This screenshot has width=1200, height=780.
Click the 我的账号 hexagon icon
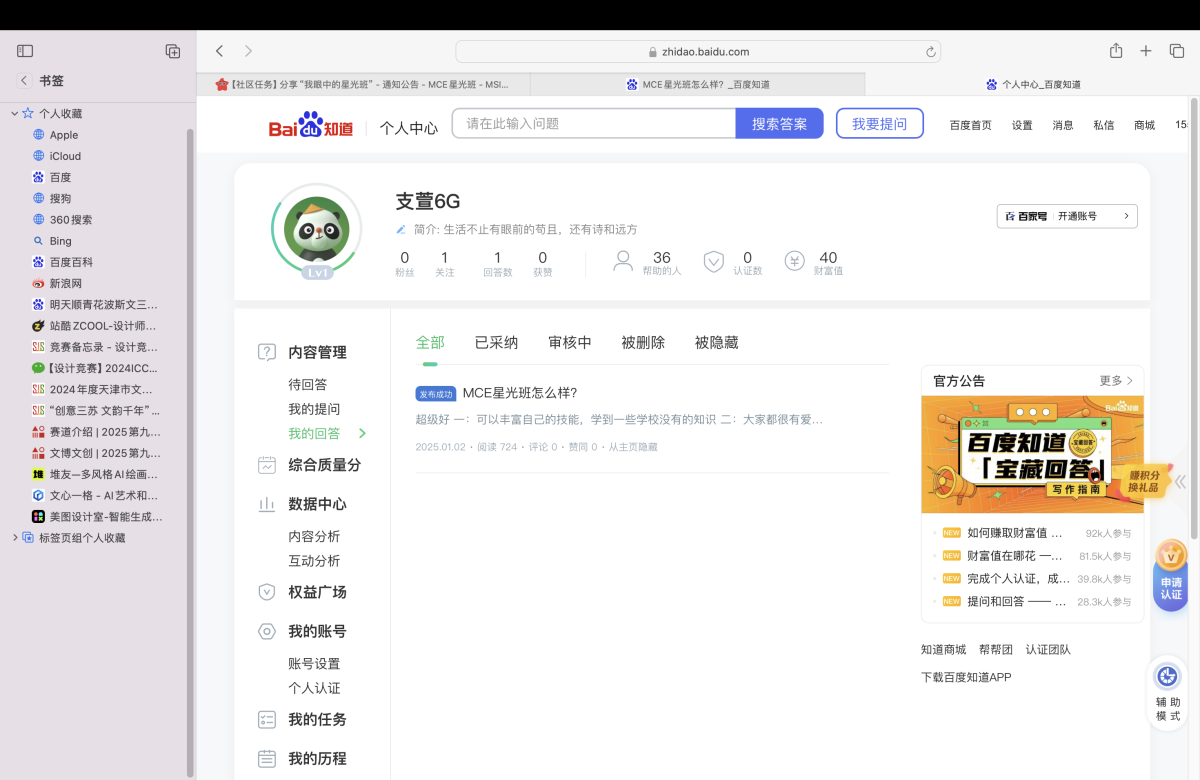[267, 631]
